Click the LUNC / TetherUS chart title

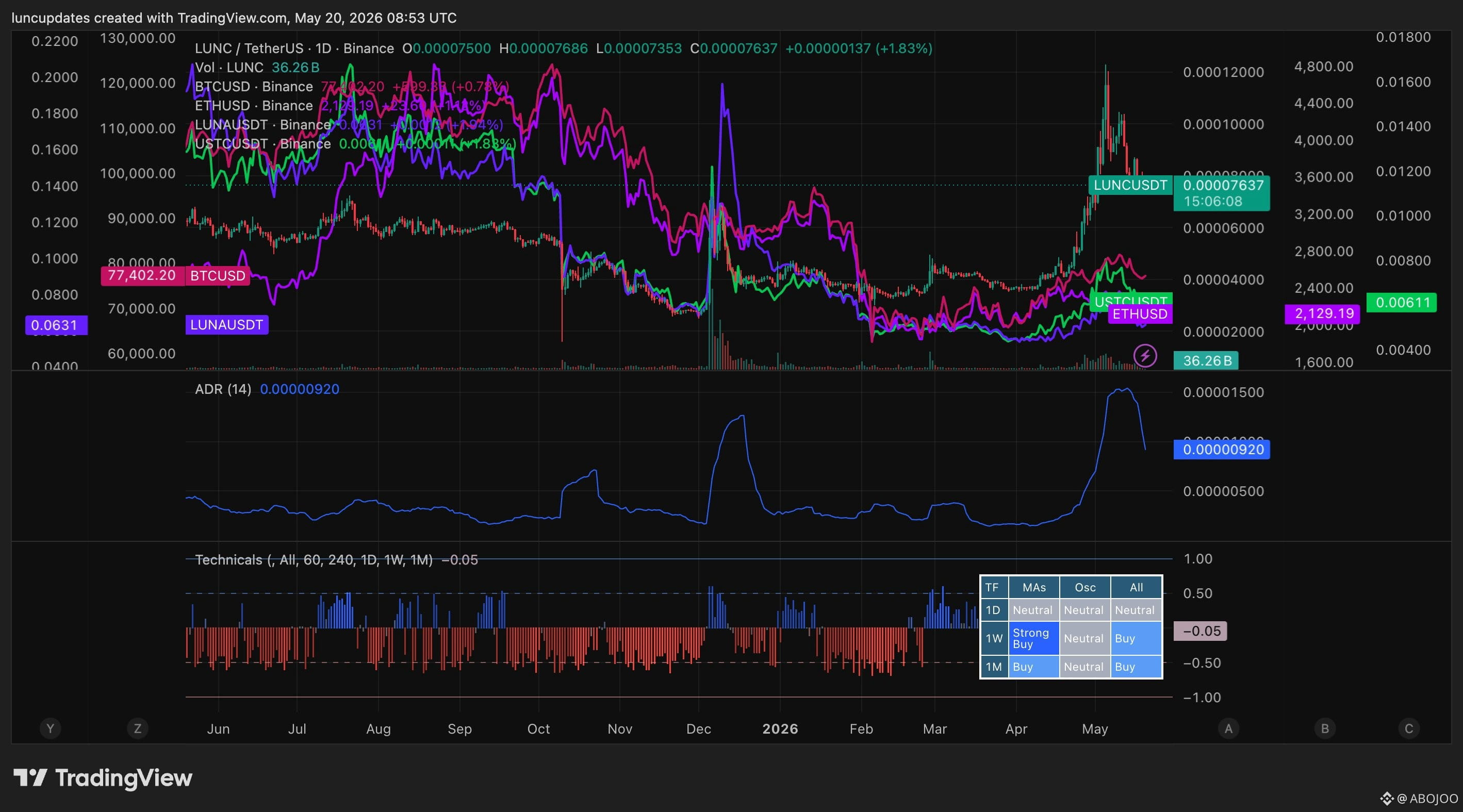(294, 48)
